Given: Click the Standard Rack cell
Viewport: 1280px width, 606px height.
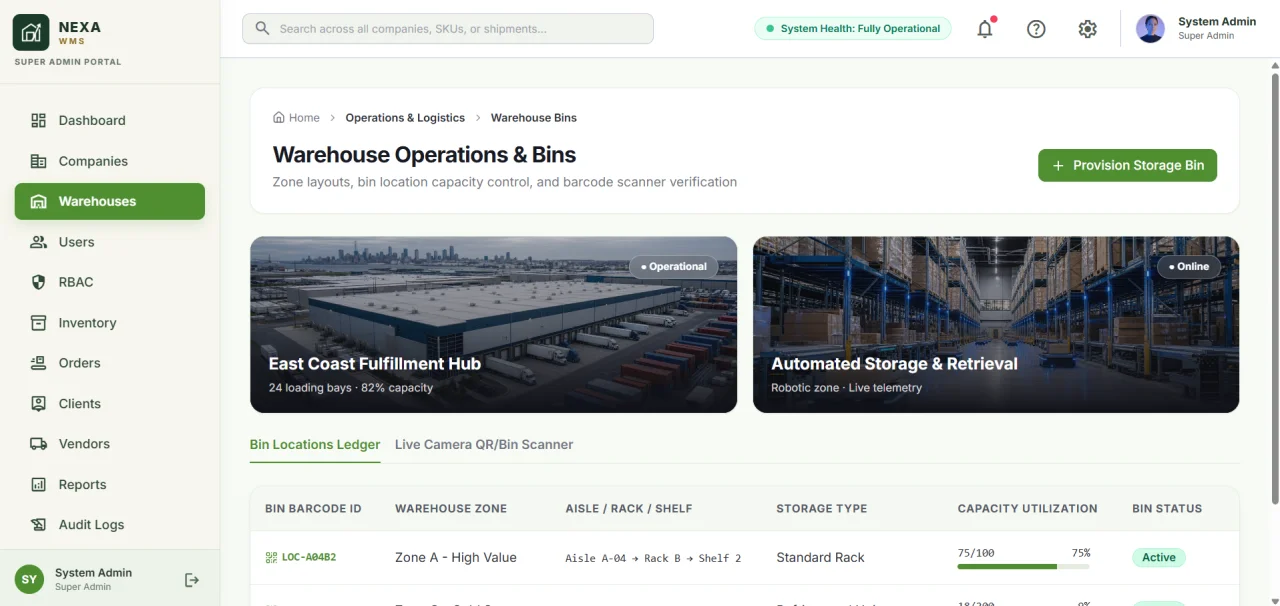Looking at the screenshot, I should point(820,558).
